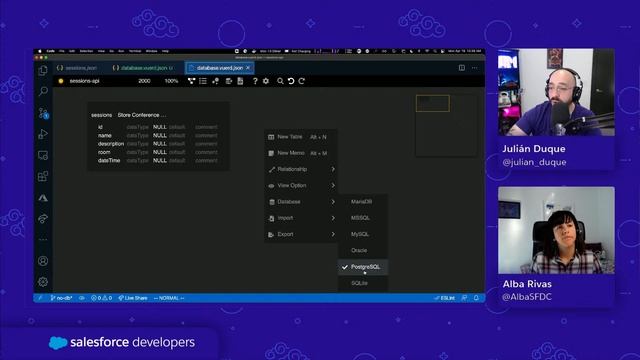This screenshot has height=360, width=640.
Task: Select MSSQL database option
Action: (x=363, y=218)
